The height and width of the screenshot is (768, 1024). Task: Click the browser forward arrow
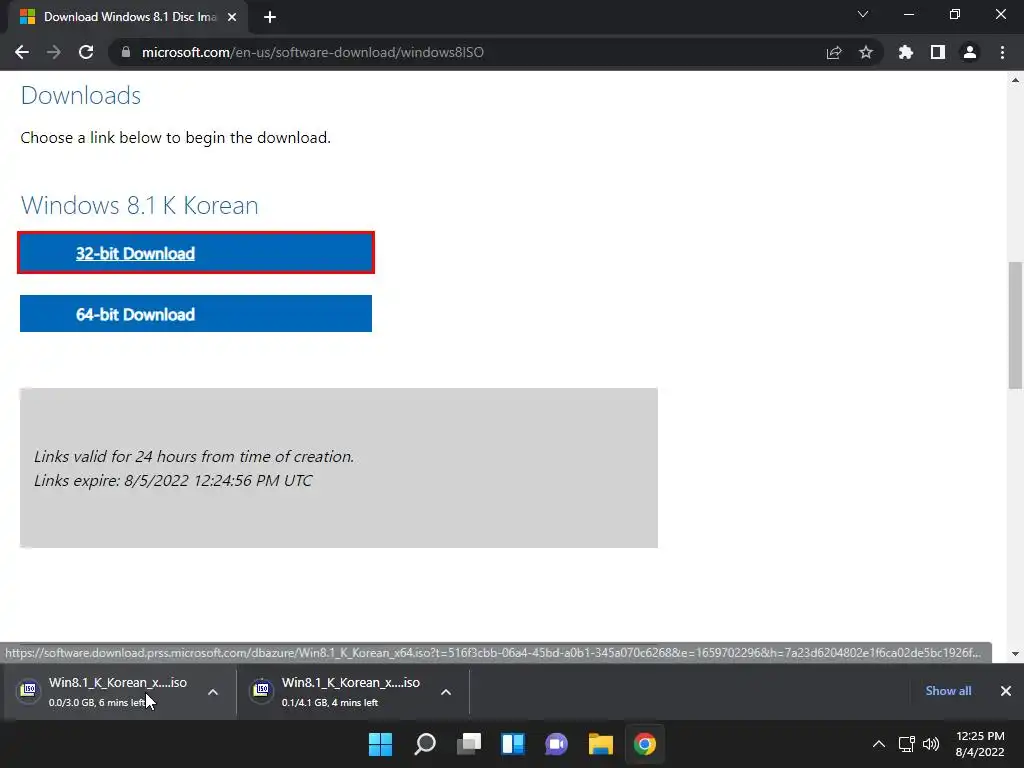tap(54, 52)
